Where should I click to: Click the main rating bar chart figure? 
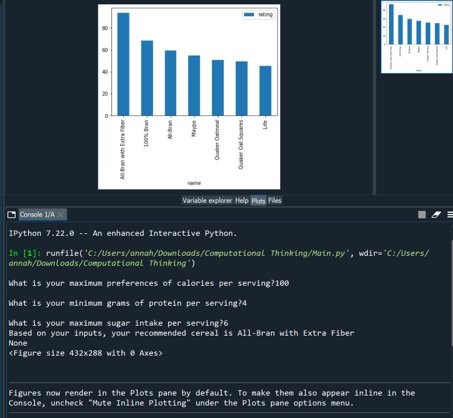point(189,97)
